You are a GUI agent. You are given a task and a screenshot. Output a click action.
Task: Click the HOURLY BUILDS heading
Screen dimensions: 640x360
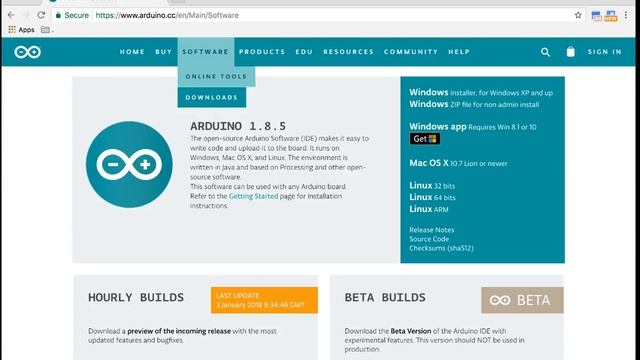click(136, 297)
